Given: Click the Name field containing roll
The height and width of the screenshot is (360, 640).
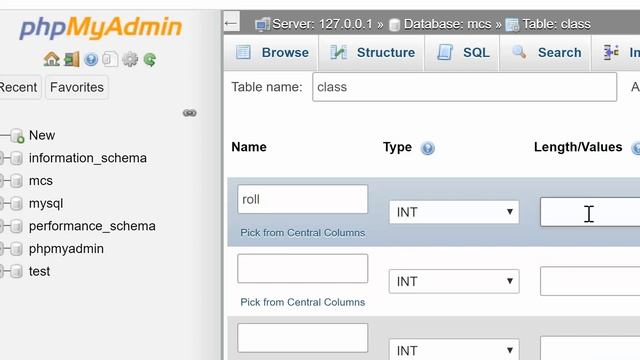Looking at the screenshot, I should pyautogui.click(x=302, y=199).
